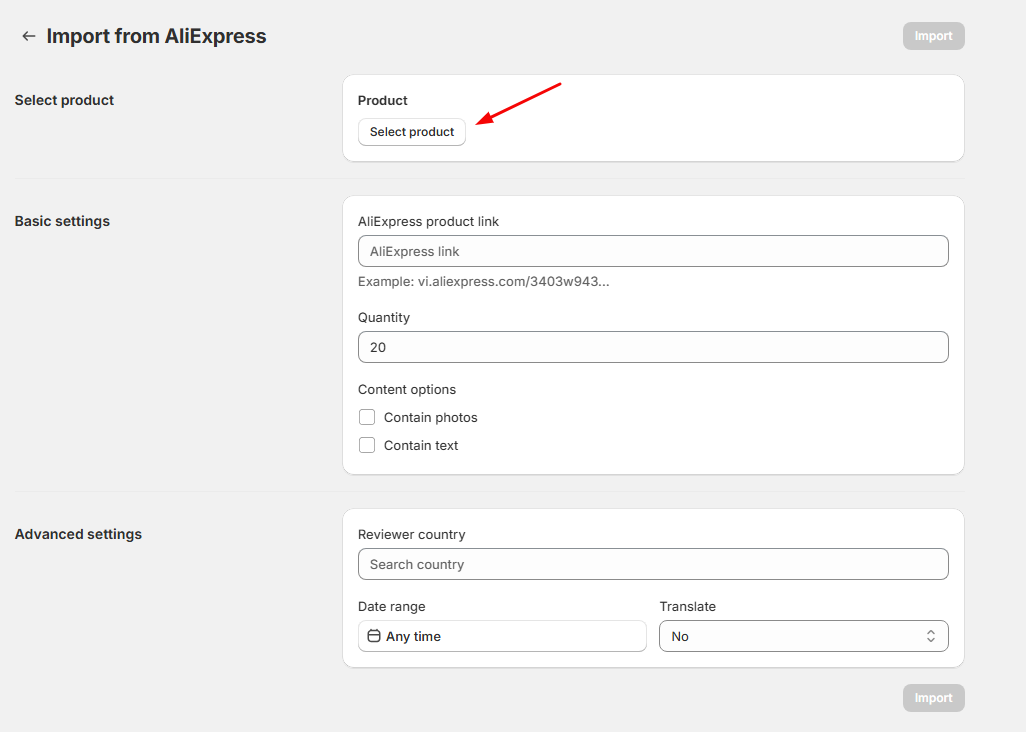Screen dimensions: 1026x732
Task: Click the Import button at the top
Action: pyautogui.click(x=933, y=36)
